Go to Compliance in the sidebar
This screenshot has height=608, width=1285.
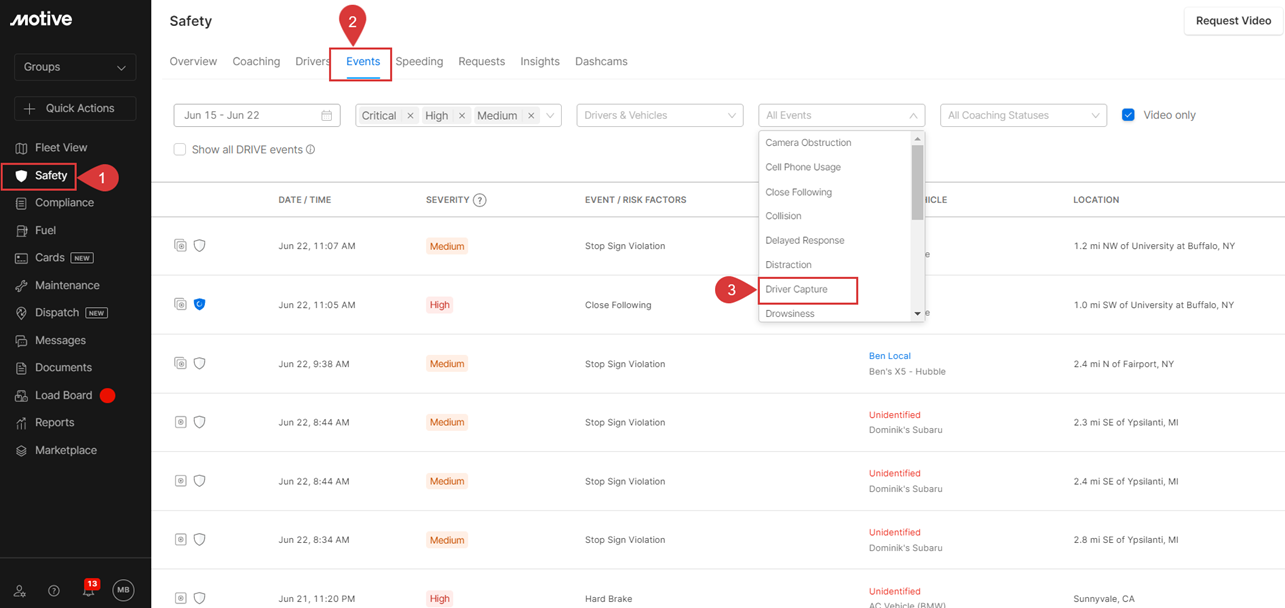click(x=64, y=203)
